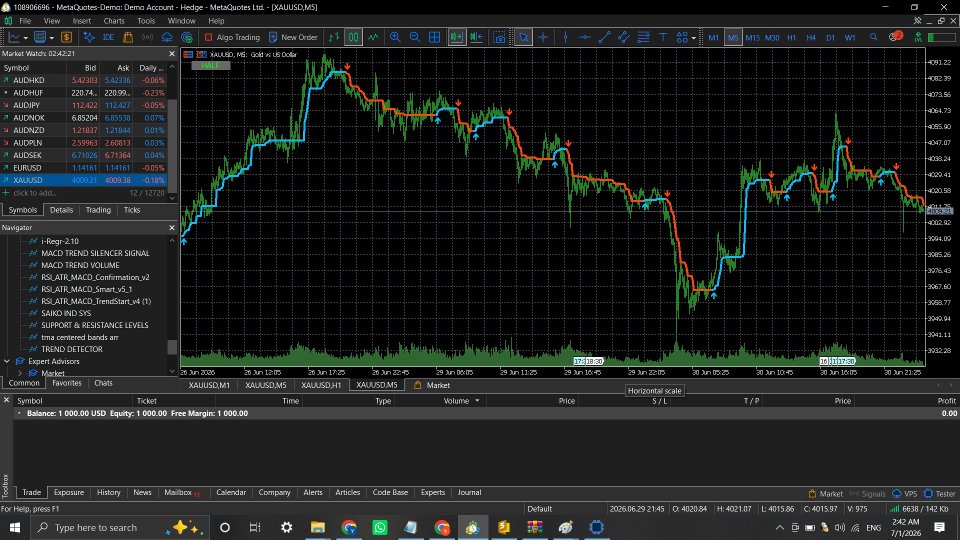960x540 pixels.
Task: Select AUDJPY row in Market Watch
Action: pos(83,105)
